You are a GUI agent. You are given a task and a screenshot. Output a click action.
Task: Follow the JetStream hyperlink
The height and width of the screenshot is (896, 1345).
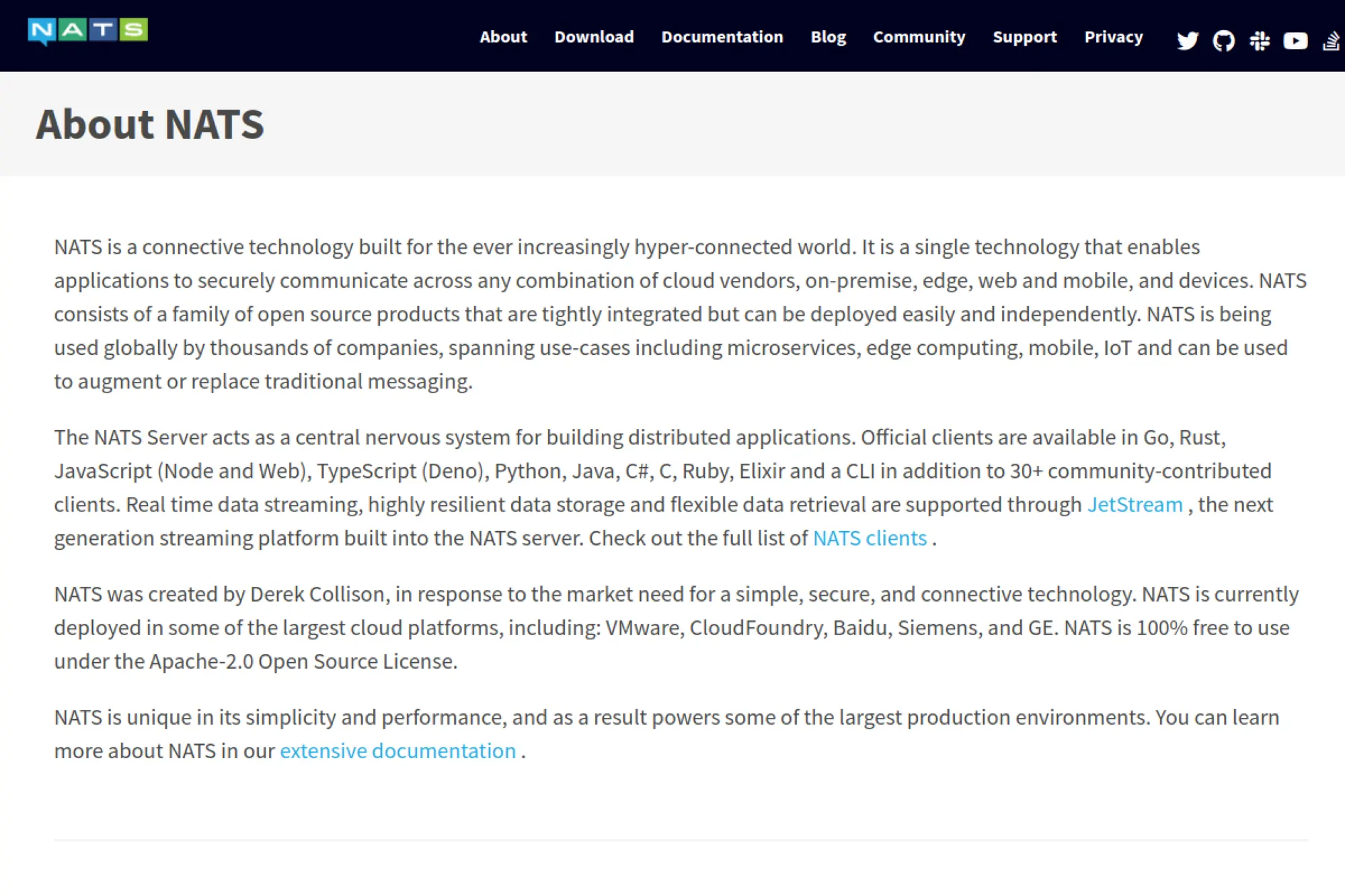(1135, 505)
